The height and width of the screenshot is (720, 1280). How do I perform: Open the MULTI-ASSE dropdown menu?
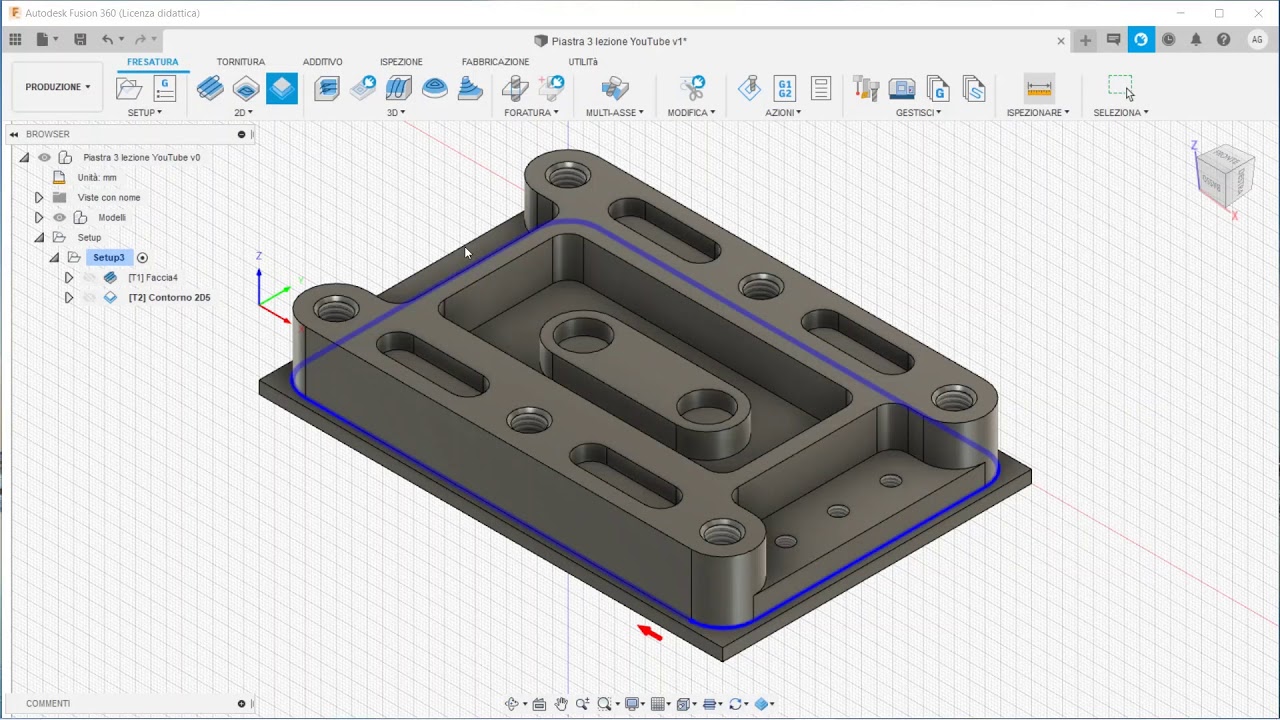[x=615, y=112]
